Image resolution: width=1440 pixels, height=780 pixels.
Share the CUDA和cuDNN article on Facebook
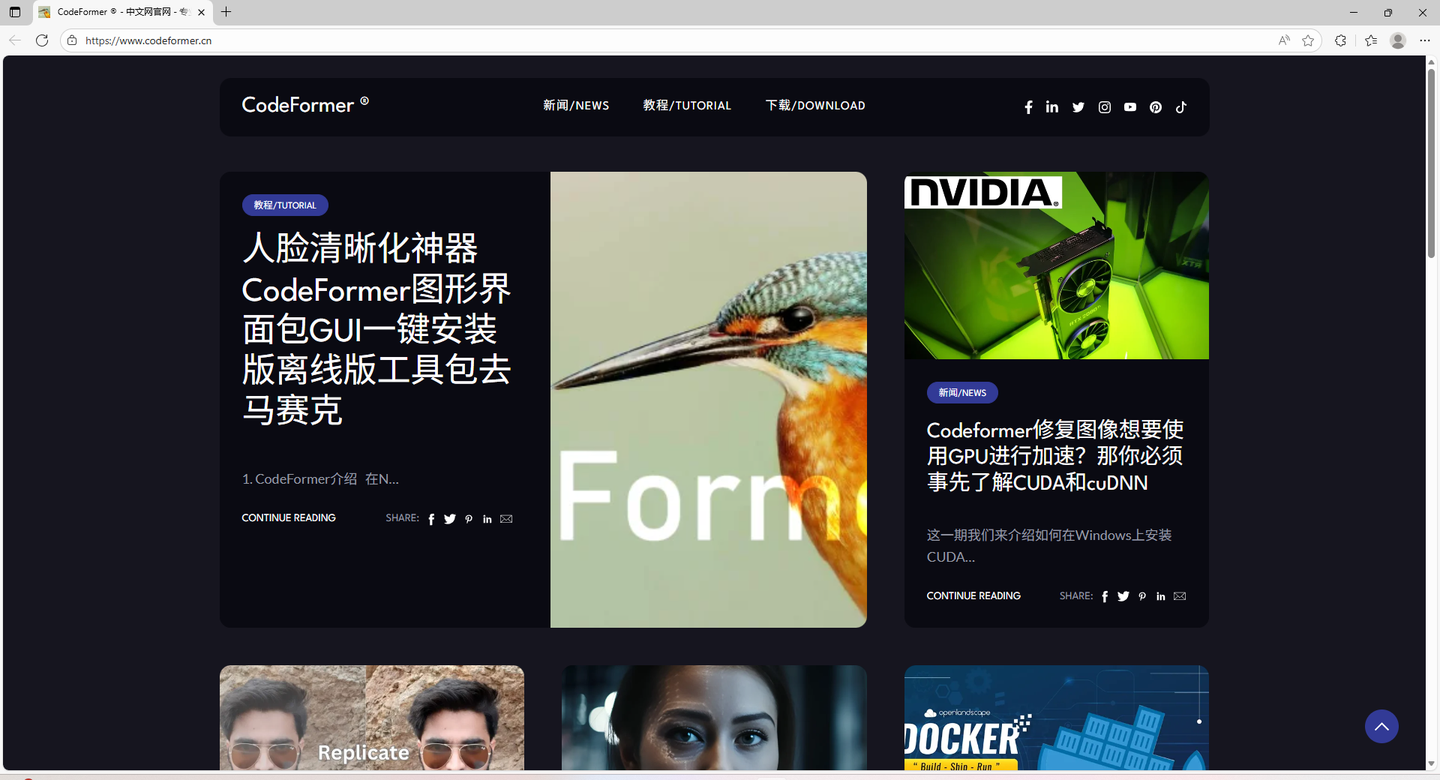pos(1105,596)
